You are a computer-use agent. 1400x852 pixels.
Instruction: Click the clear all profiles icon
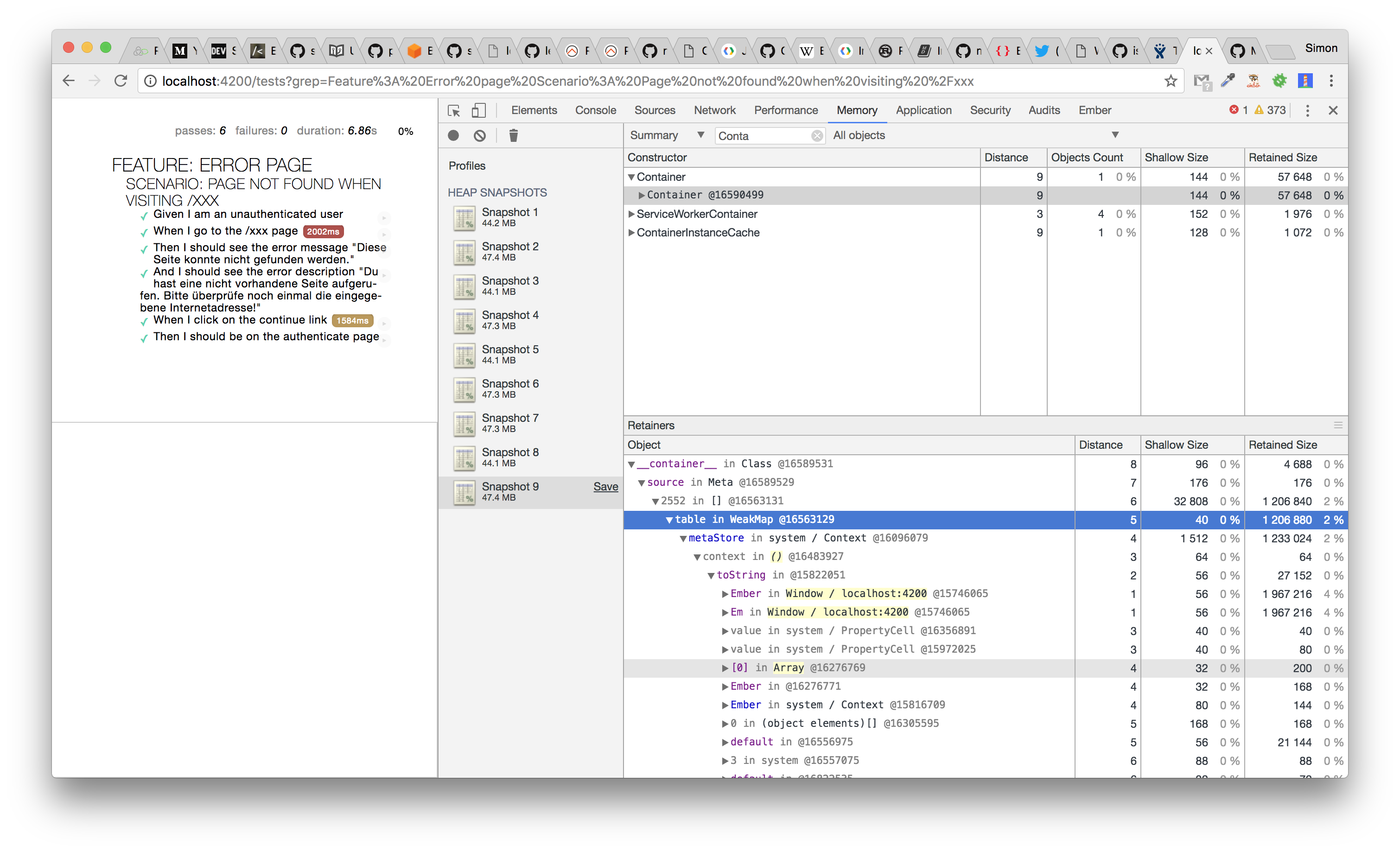[480, 135]
